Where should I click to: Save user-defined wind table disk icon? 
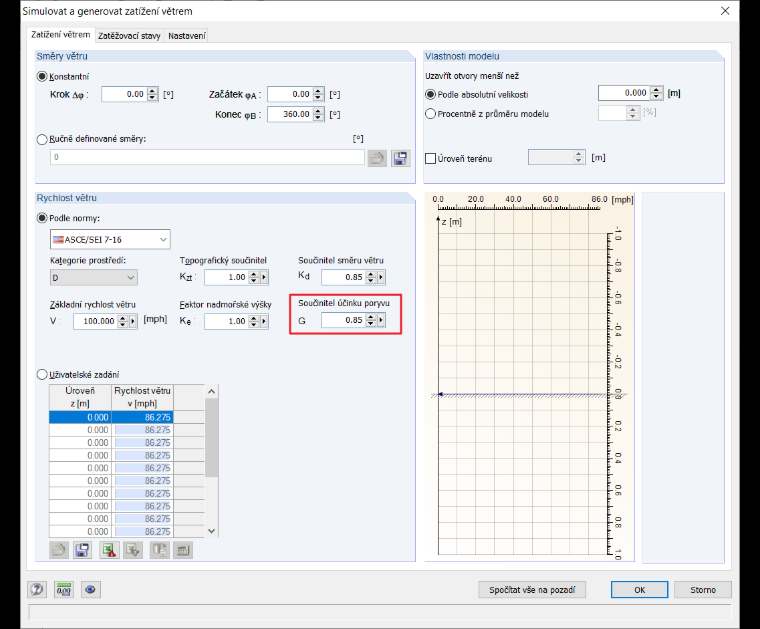[x=82, y=550]
